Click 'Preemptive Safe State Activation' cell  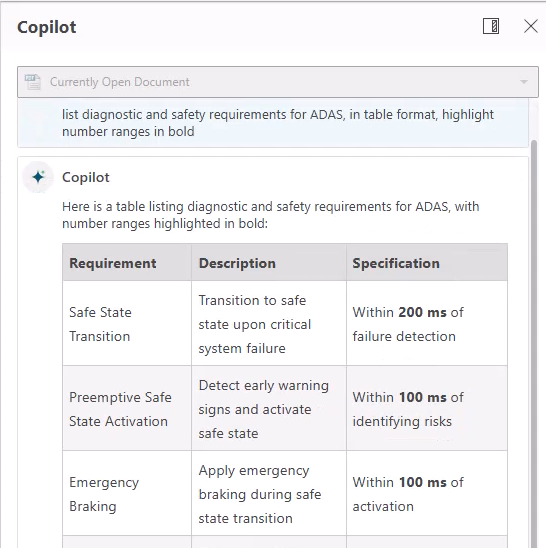click(127, 409)
